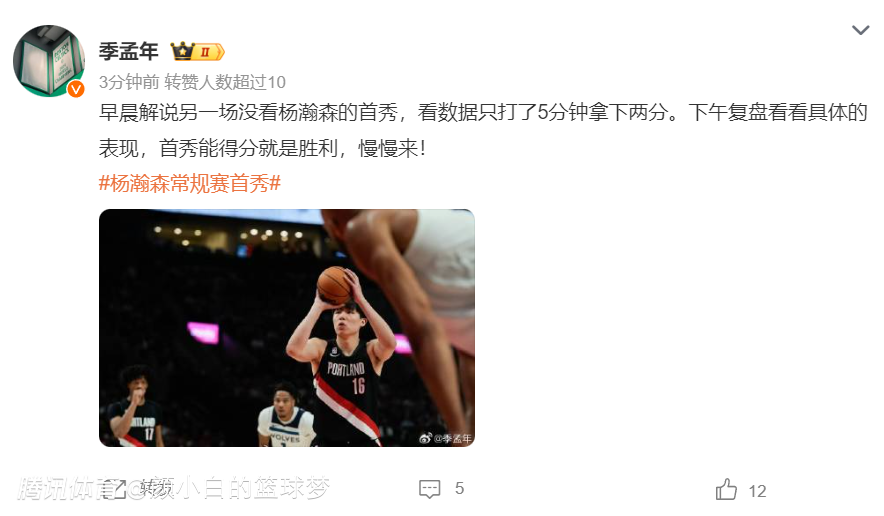Click the post text body

(x=483, y=130)
